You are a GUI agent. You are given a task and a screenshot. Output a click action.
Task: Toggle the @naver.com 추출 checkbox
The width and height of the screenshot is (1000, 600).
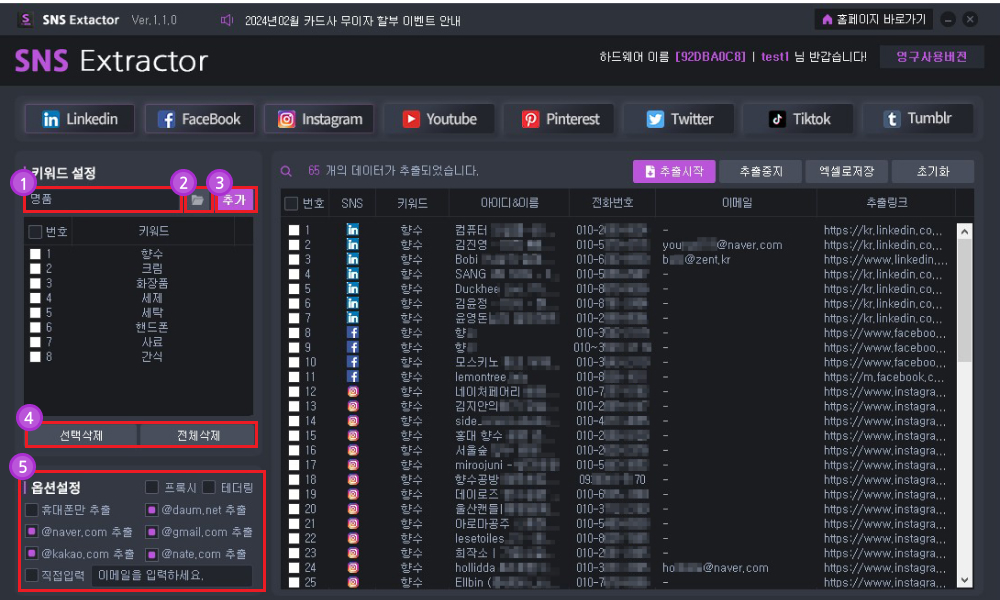31,531
